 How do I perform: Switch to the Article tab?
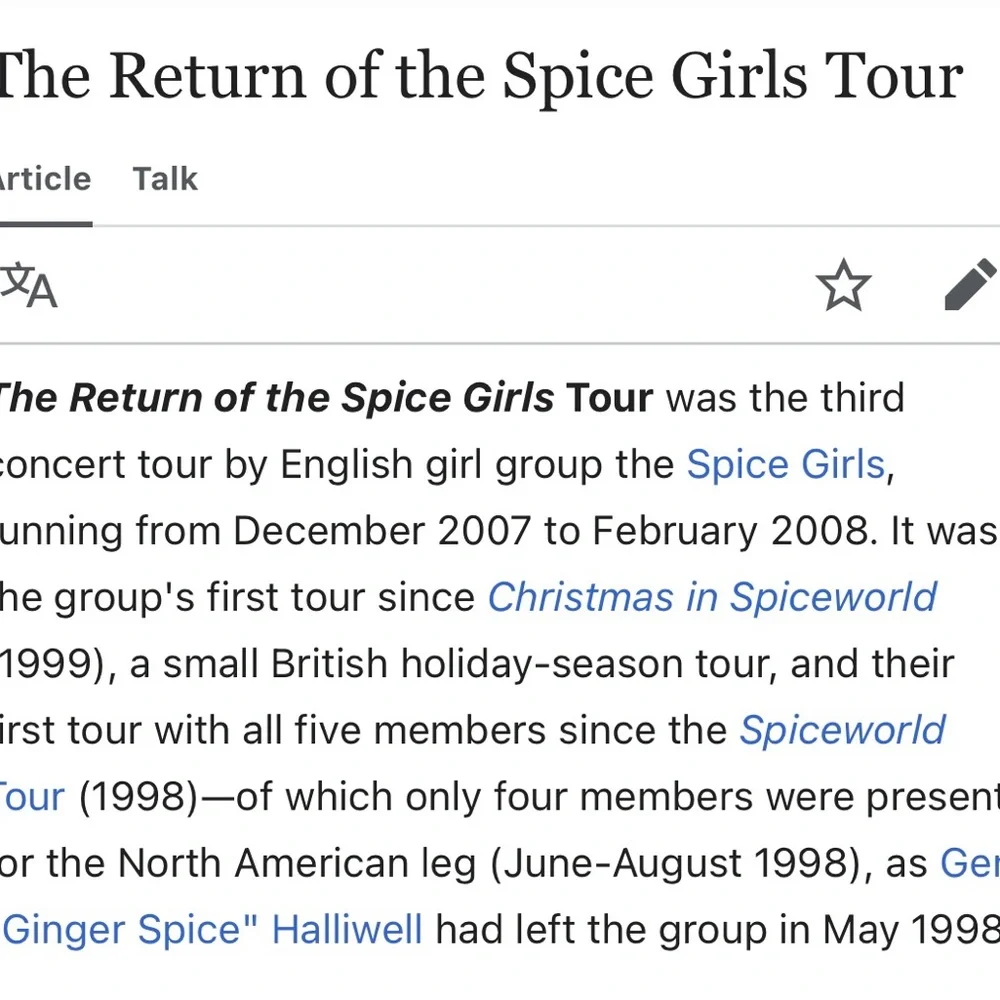(x=45, y=179)
